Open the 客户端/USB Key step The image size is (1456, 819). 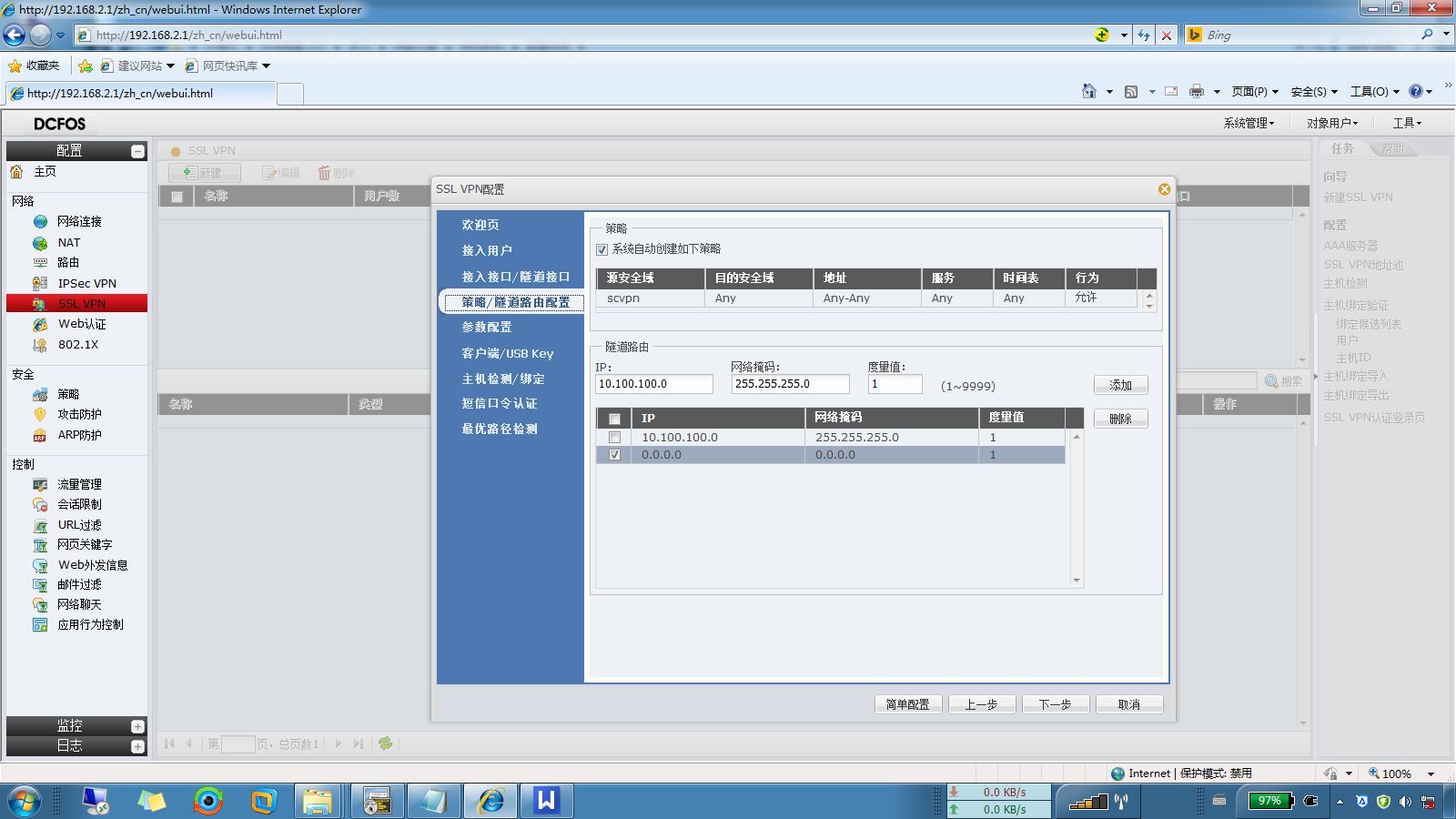507,353
